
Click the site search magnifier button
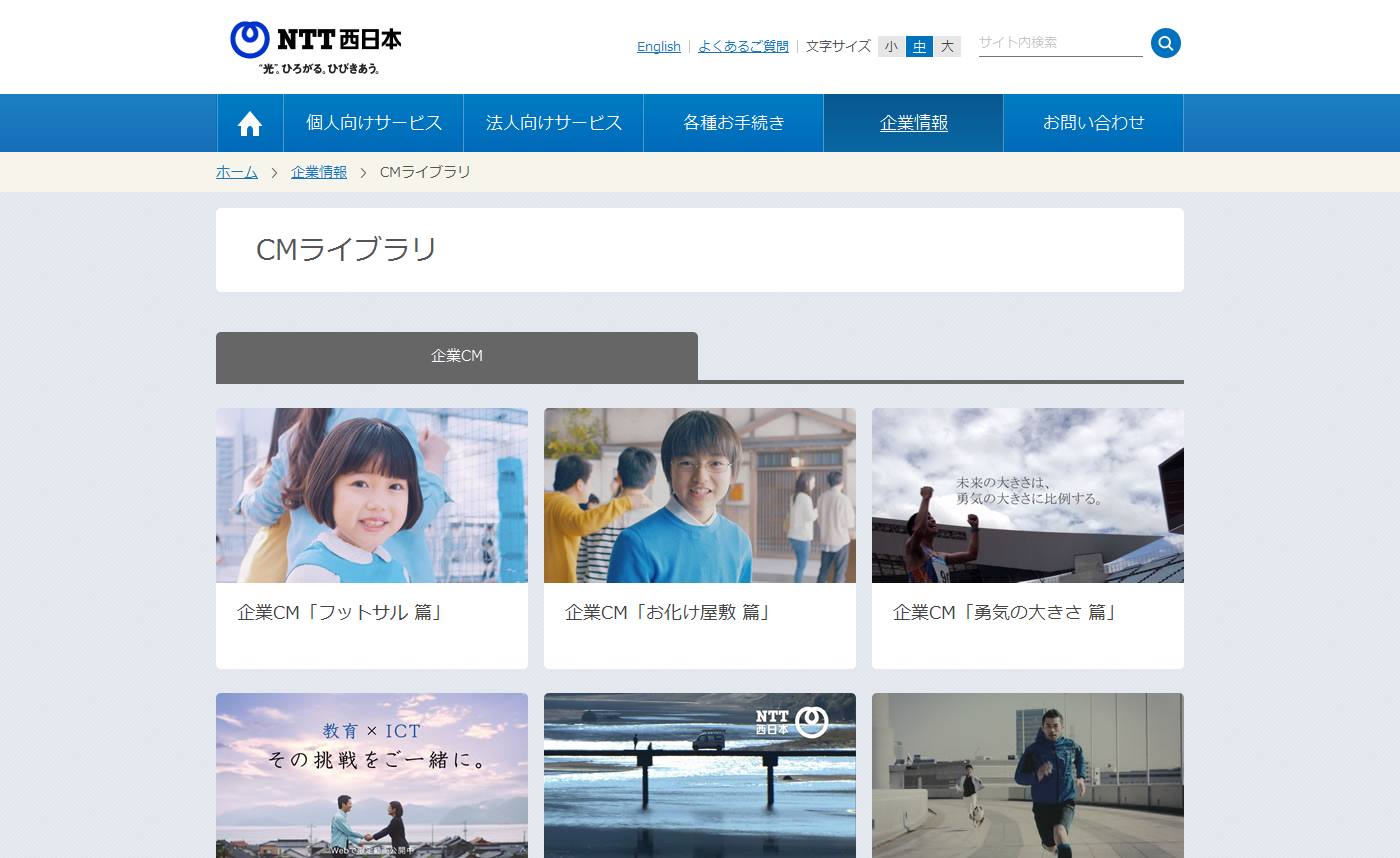pos(1165,43)
